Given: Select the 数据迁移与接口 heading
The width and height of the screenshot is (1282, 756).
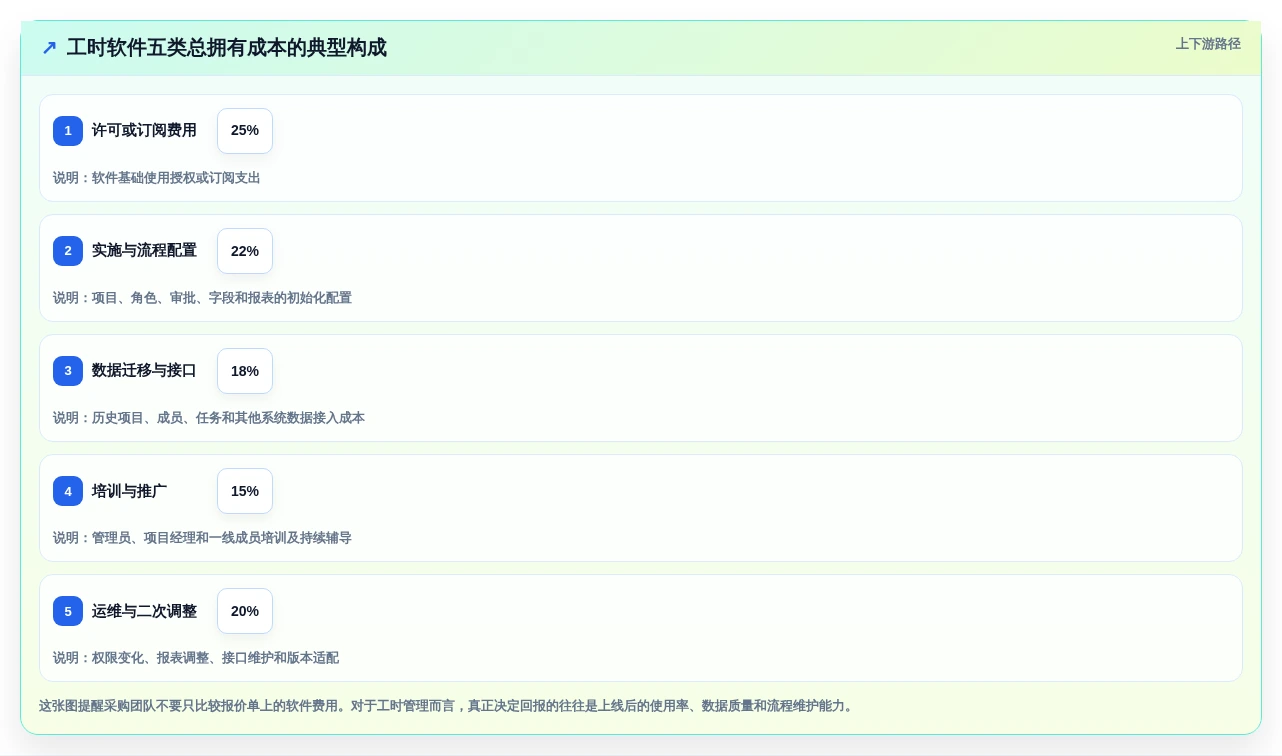Looking at the screenshot, I should point(144,371).
